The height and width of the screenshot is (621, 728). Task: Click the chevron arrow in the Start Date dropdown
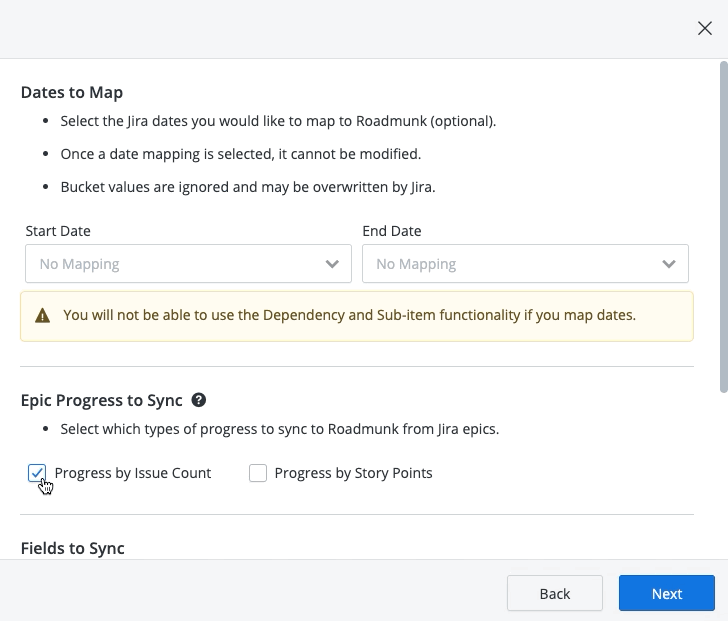[332, 264]
